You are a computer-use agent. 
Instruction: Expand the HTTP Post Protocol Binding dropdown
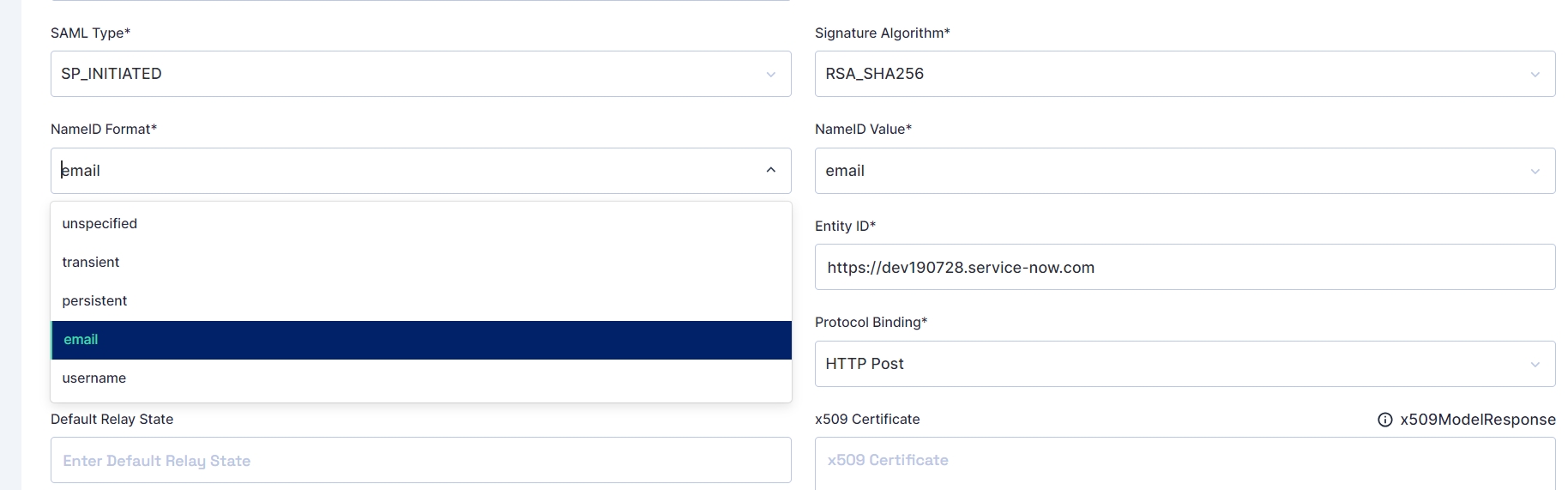point(1175,364)
